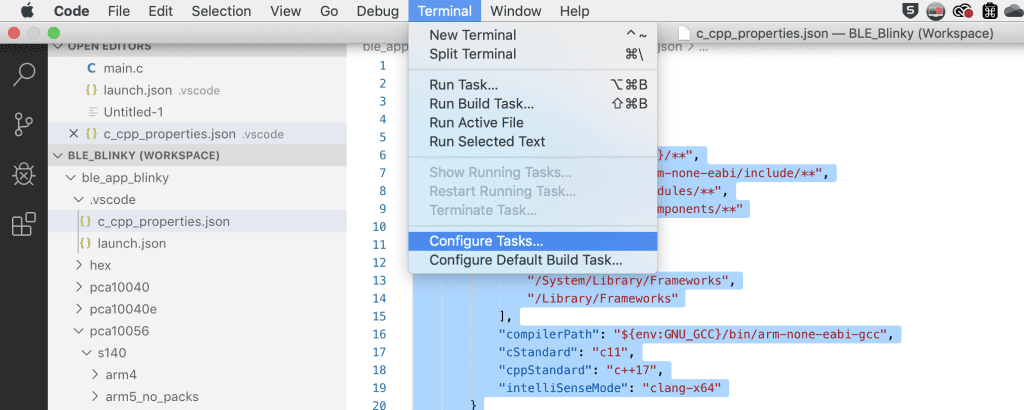Open the Debug view bug icon

coord(24,174)
